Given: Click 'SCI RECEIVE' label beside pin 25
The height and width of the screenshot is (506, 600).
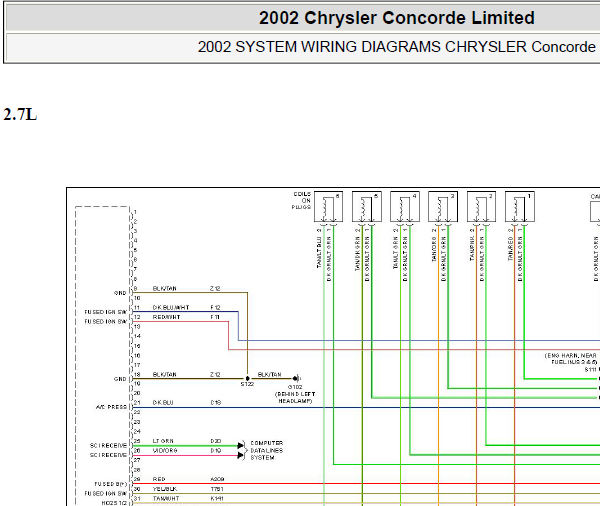Looking at the screenshot, I should pyautogui.click(x=108, y=446).
